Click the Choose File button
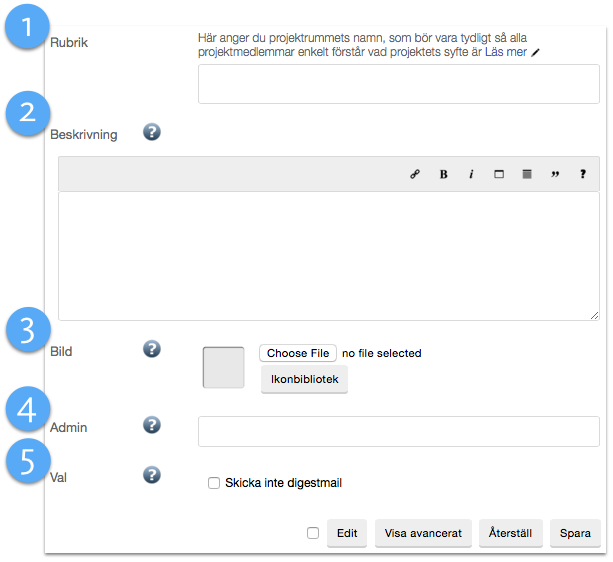The height and width of the screenshot is (562, 613). pyautogui.click(x=298, y=353)
